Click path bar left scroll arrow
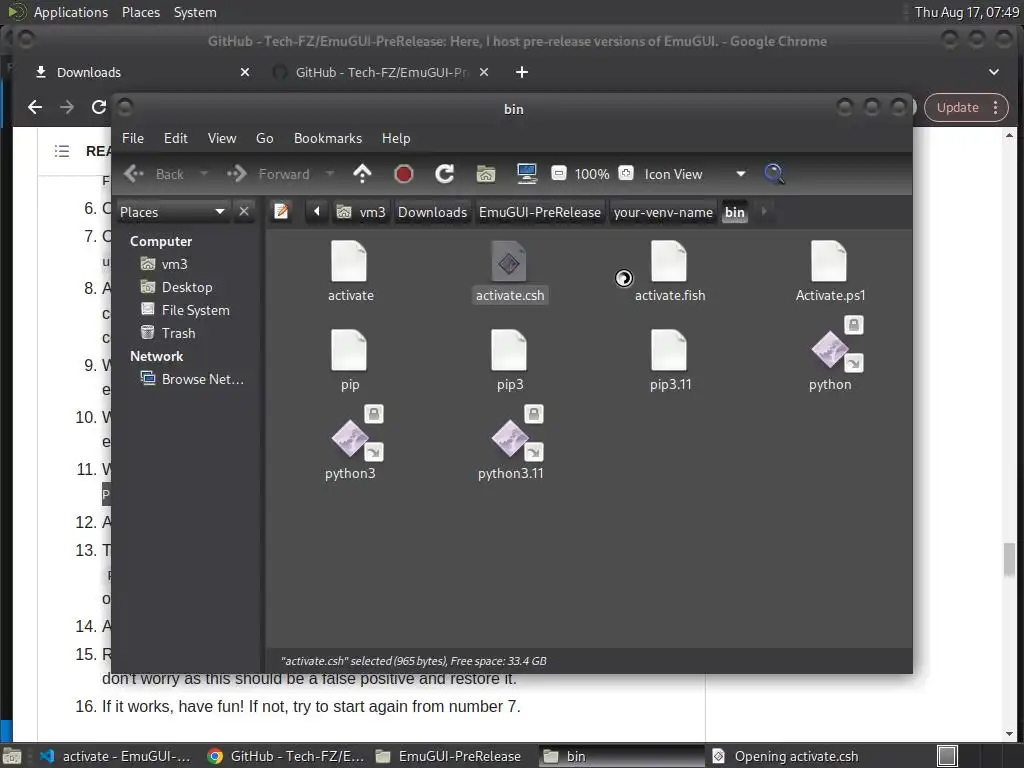The height and width of the screenshot is (768, 1024). pyautogui.click(x=317, y=212)
